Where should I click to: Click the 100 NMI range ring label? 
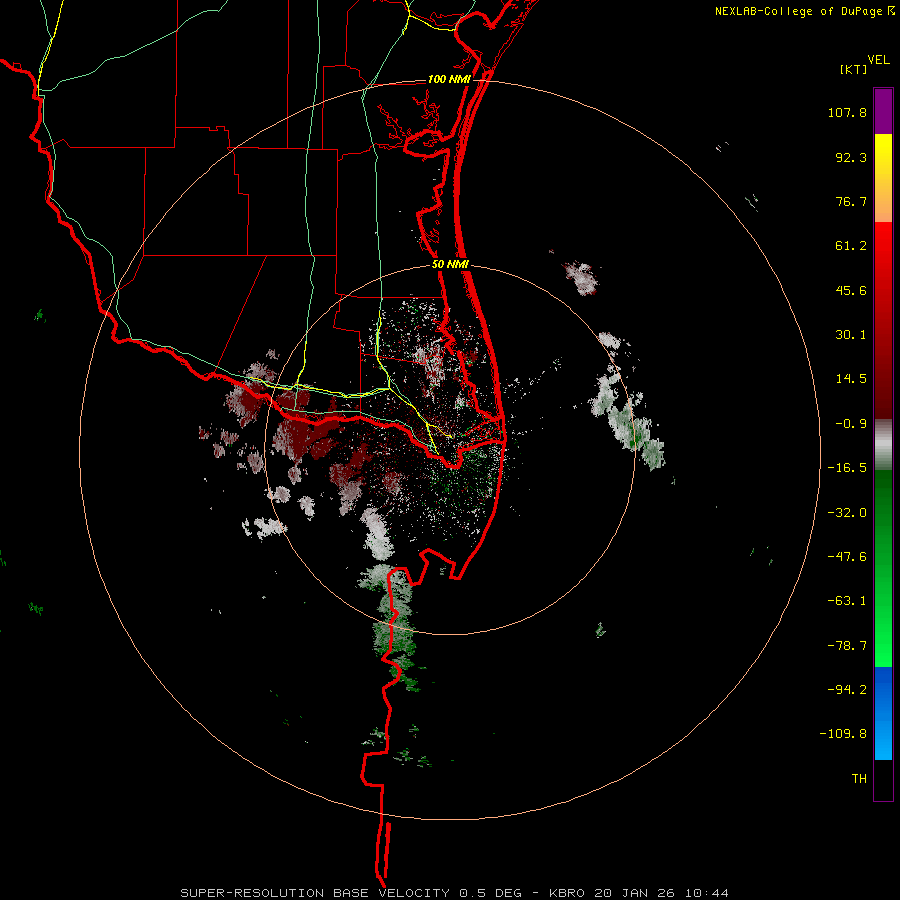click(449, 79)
